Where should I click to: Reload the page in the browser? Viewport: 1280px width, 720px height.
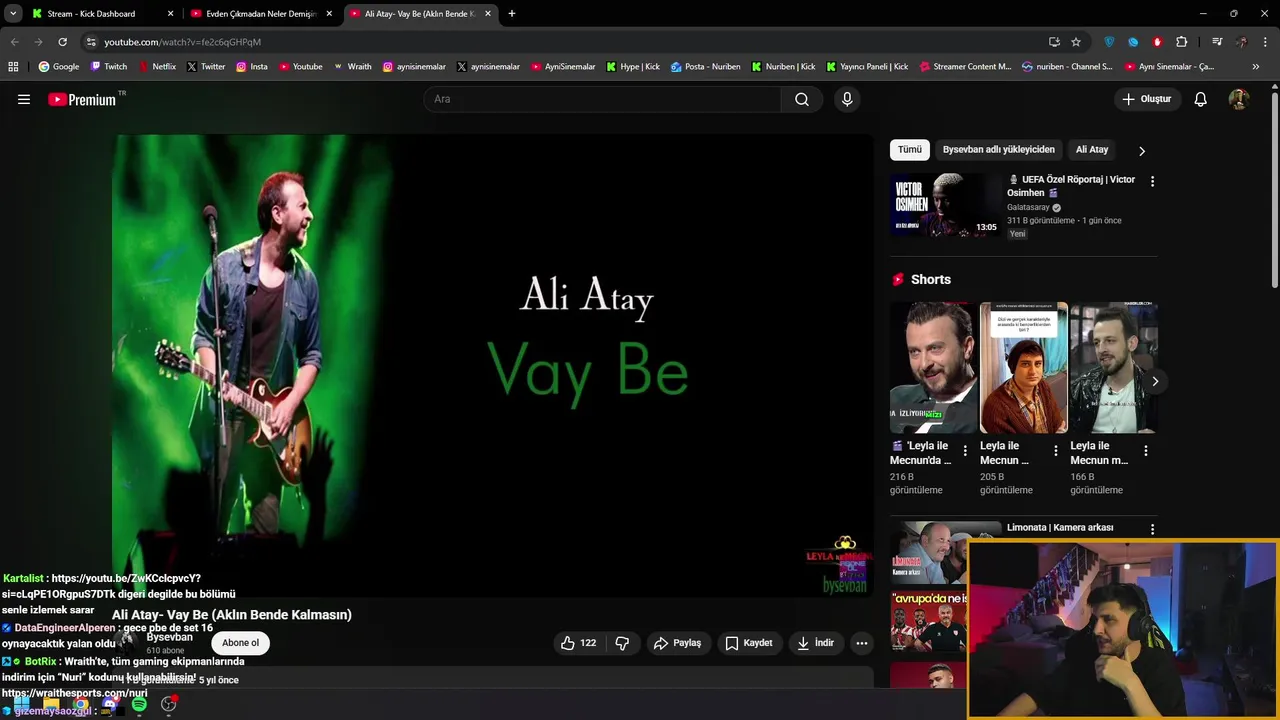(x=62, y=42)
